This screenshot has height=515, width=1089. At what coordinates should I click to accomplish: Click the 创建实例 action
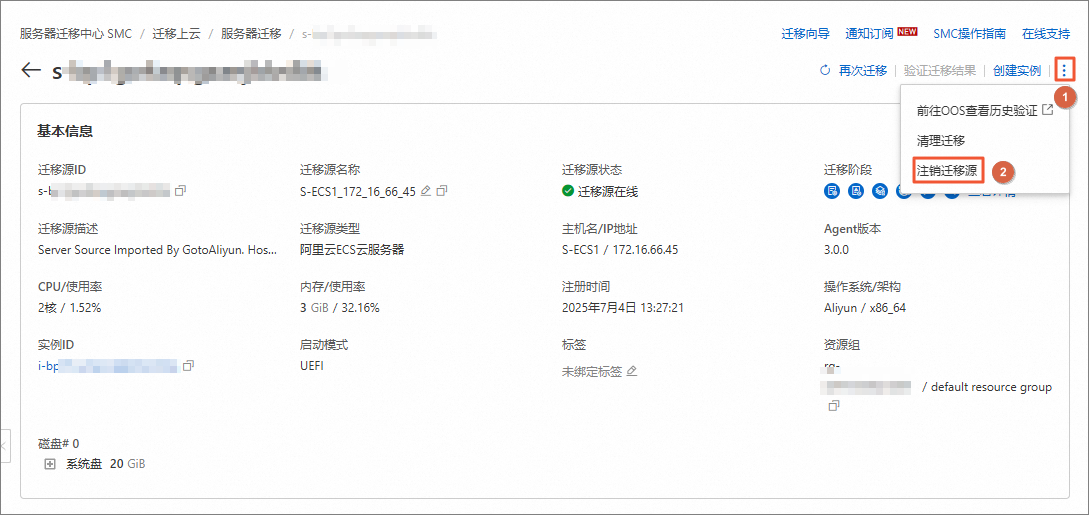pyautogui.click(x=1017, y=70)
